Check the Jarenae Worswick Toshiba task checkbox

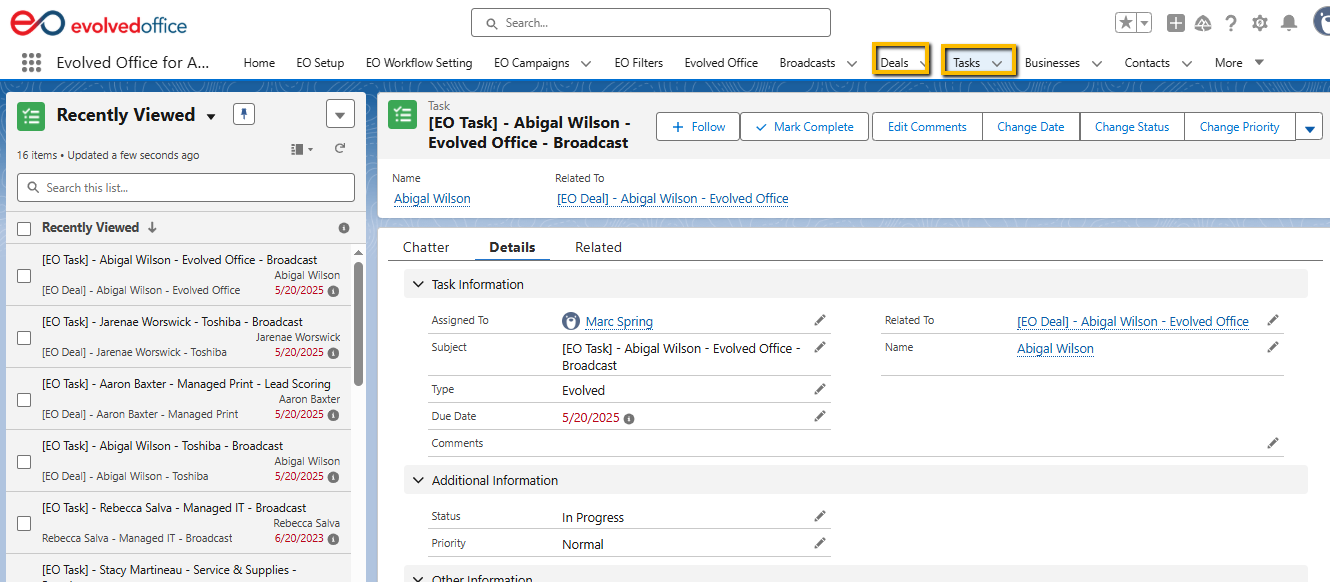pos(24,338)
